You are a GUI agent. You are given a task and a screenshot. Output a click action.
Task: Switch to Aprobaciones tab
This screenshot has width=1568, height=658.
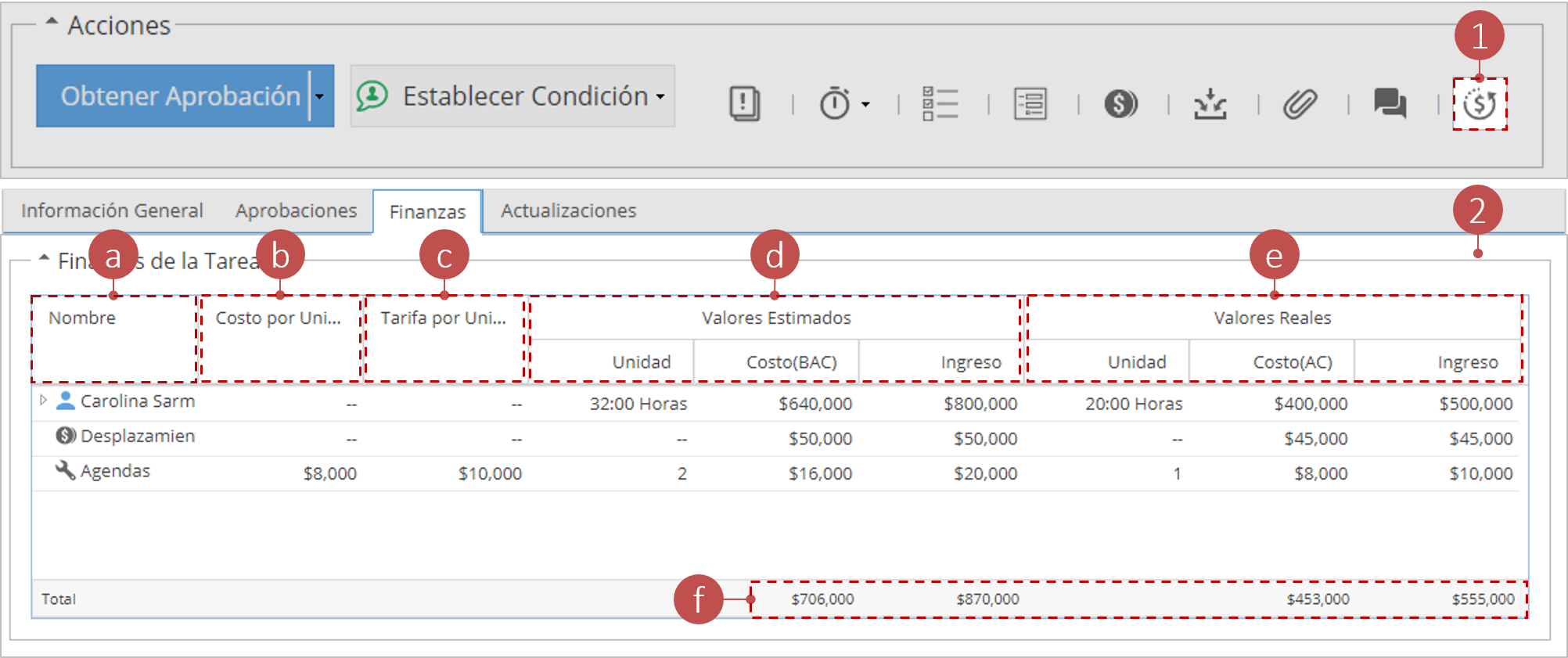click(296, 210)
